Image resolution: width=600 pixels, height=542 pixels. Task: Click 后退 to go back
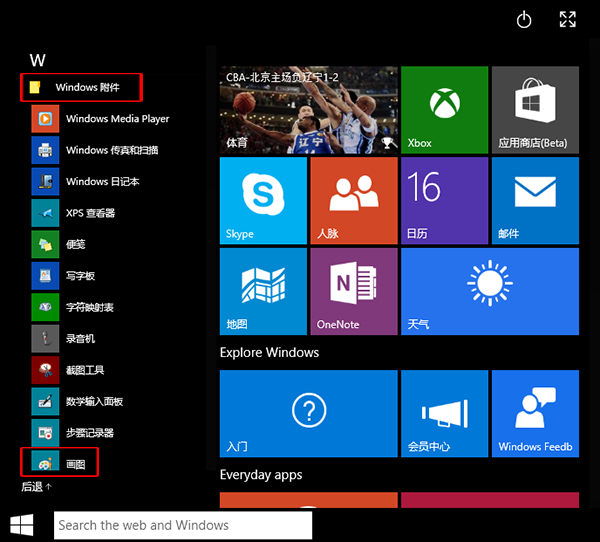point(36,487)
